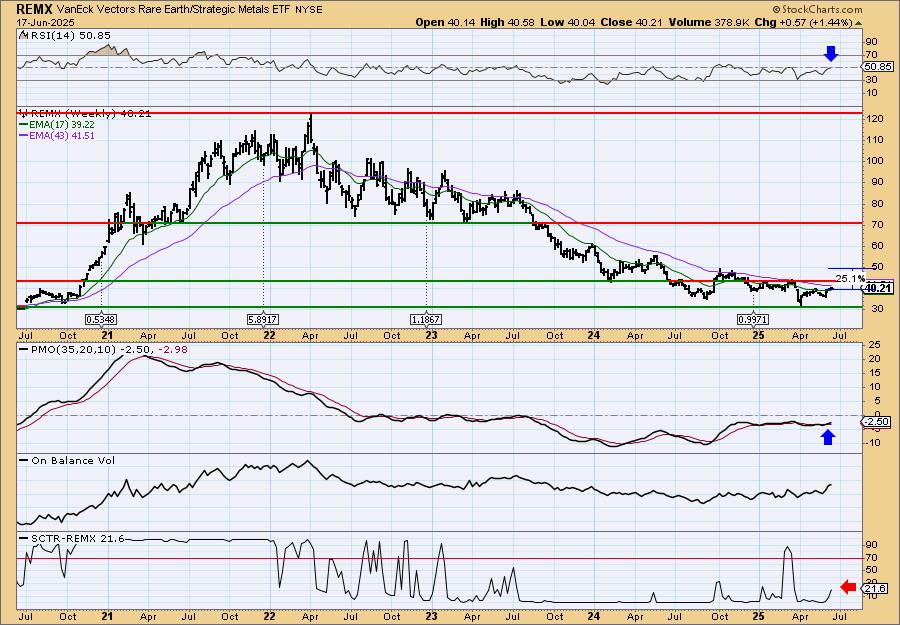The height and width of the screenshot is (625, 900).
Task: Click the 15 label on PMO axis
Action: point(875,372)
